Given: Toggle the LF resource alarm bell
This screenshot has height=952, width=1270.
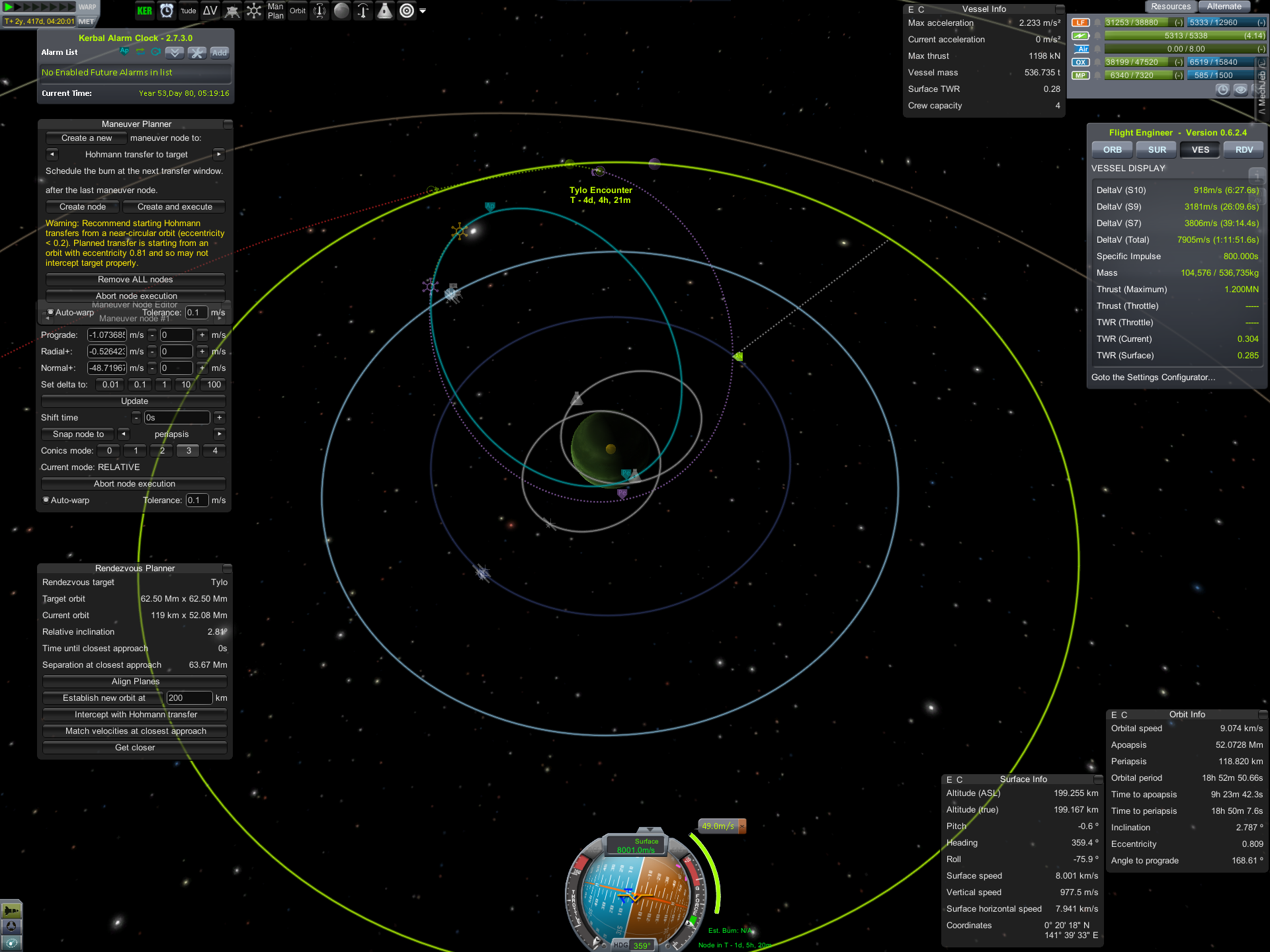Looking at the screenshot, I should (1097, 22).
